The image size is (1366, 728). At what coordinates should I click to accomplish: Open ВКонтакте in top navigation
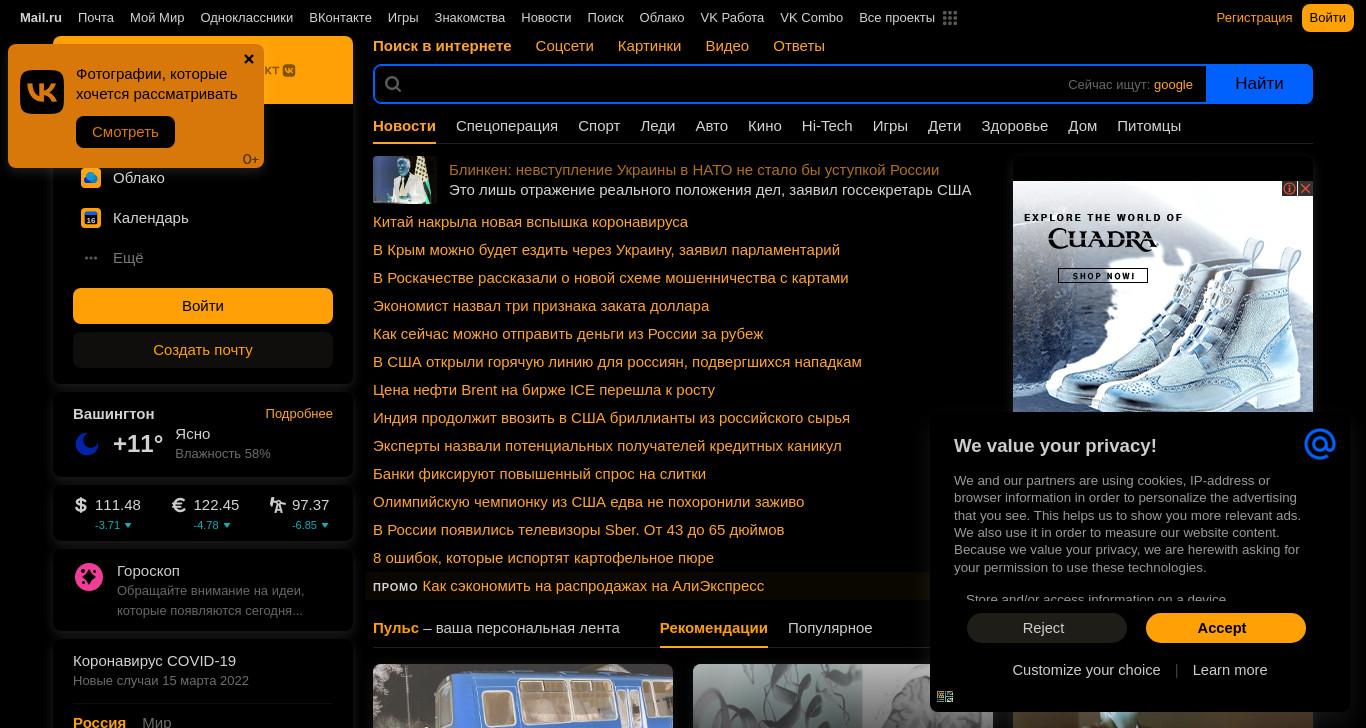tap(340, 18)
